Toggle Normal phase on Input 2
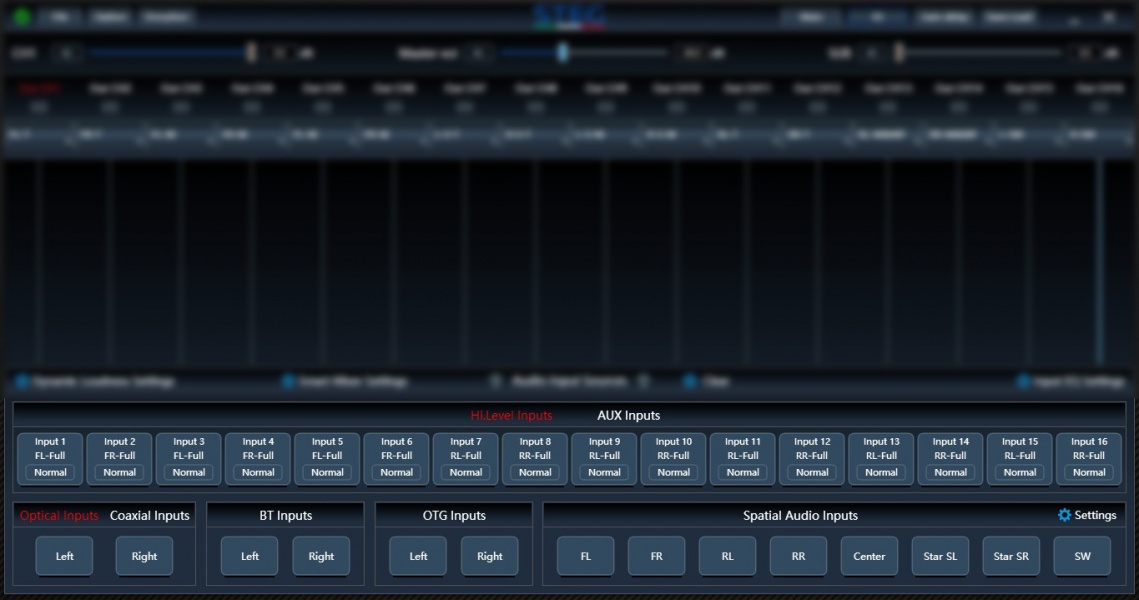Screen dimensions: 1139x600 119,472
